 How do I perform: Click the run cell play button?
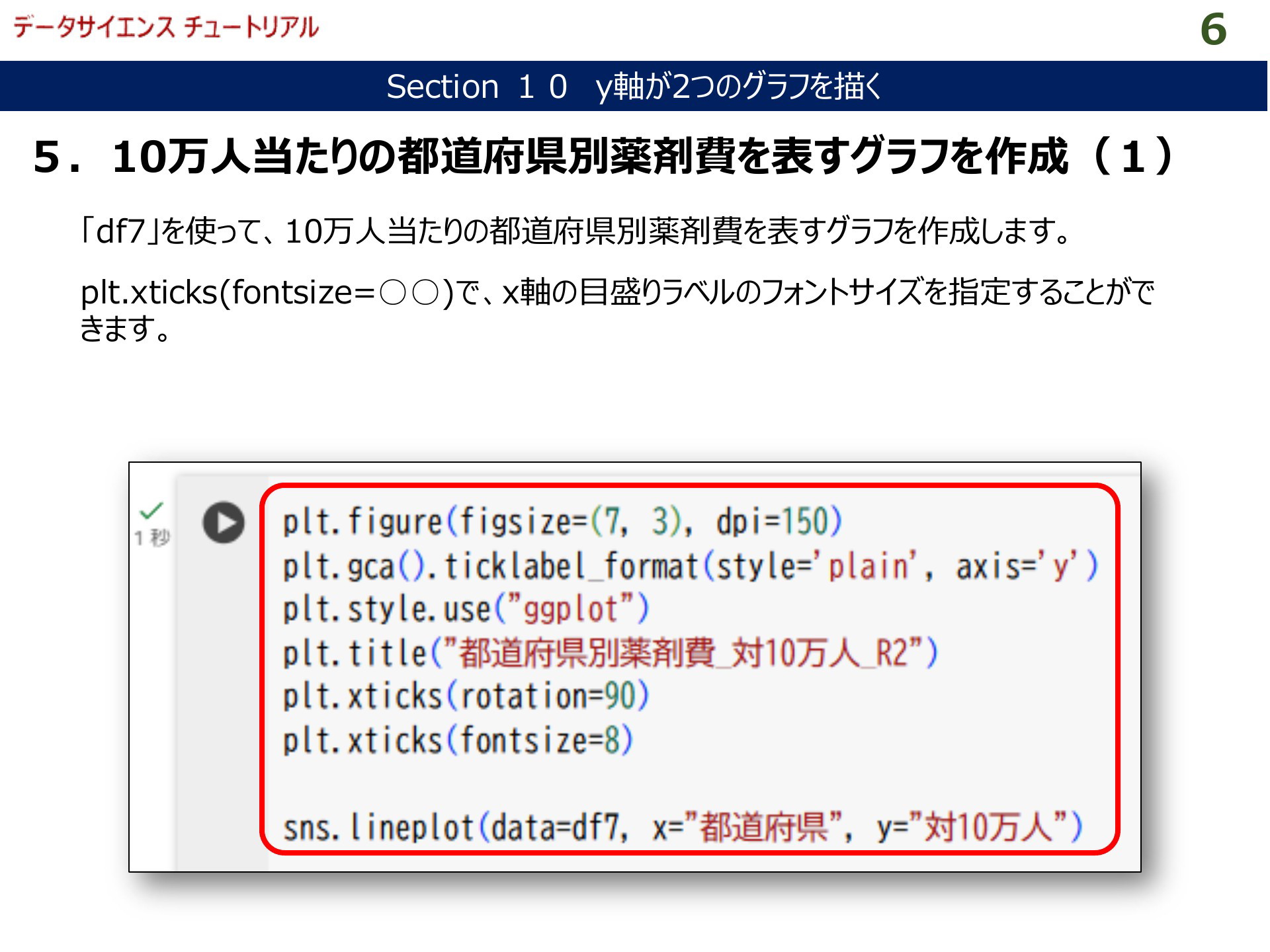click(x=224, y=523)
